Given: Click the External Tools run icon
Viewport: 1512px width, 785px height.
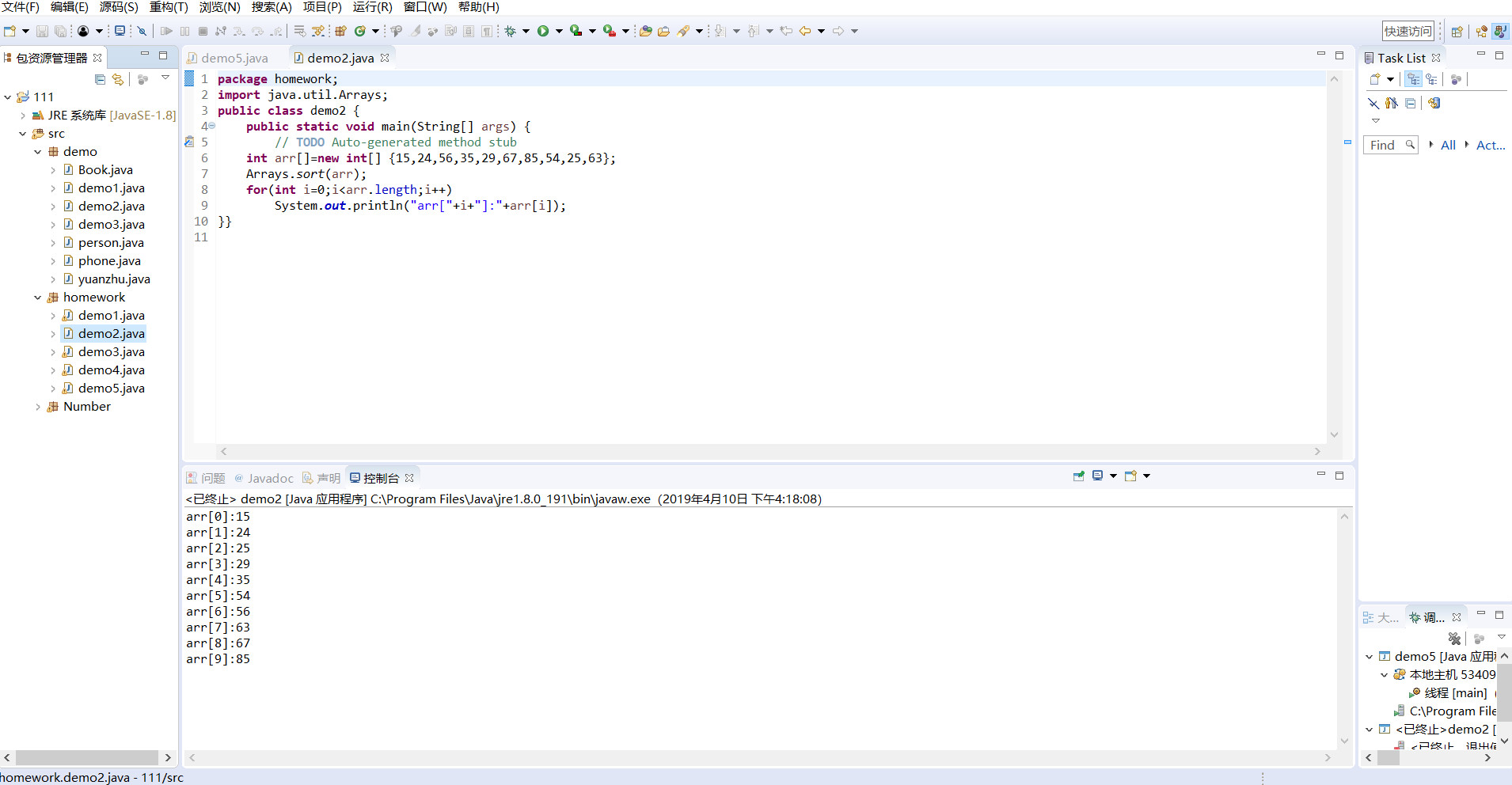Looking at the screenshot, I should point(610,31).
